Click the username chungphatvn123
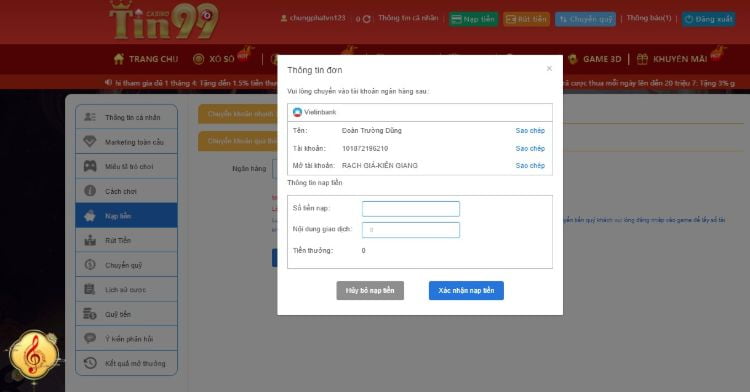The image size is (750, 392). click(x=318, y=18)
